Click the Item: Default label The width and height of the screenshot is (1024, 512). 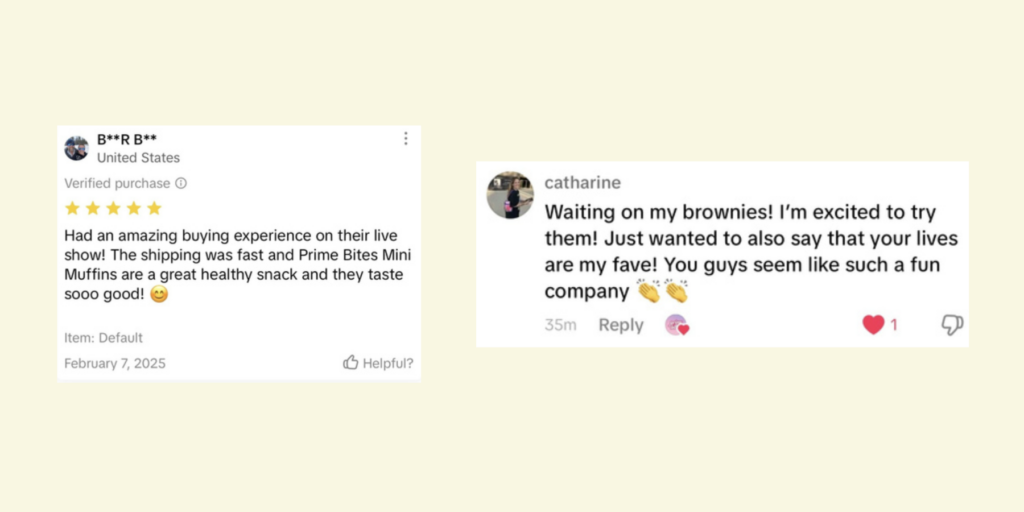103,338
